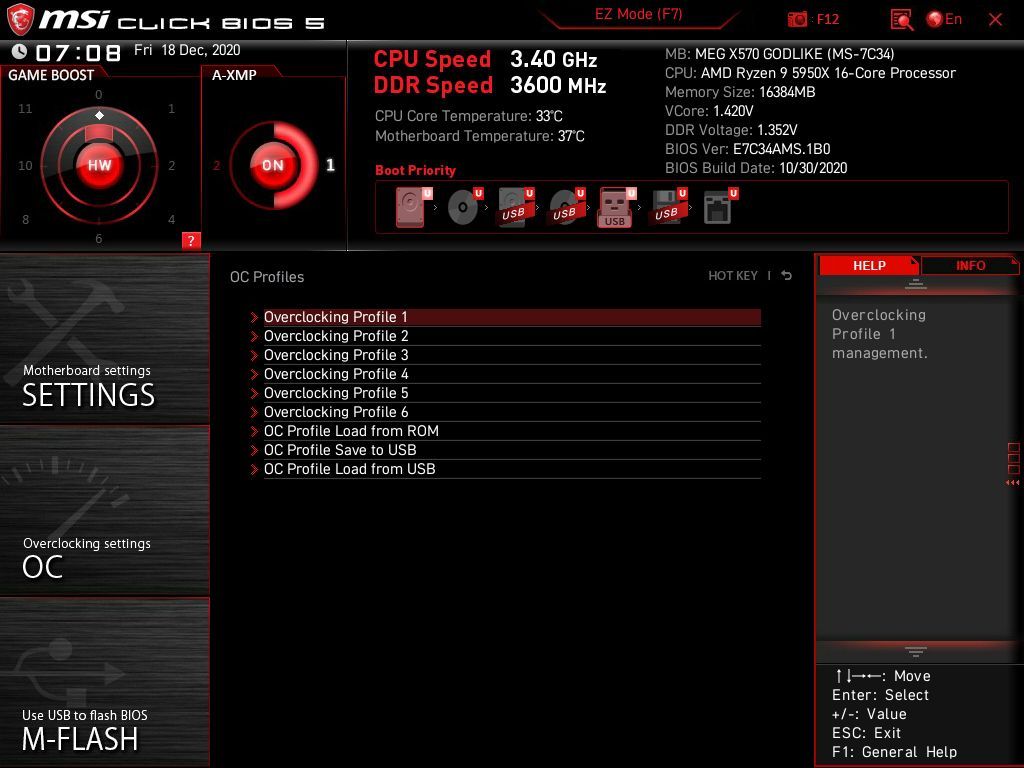Click the MSI dragon shield logo
Image resolution: width=1024 pixels, height=768 pixels.
[20, 20]
